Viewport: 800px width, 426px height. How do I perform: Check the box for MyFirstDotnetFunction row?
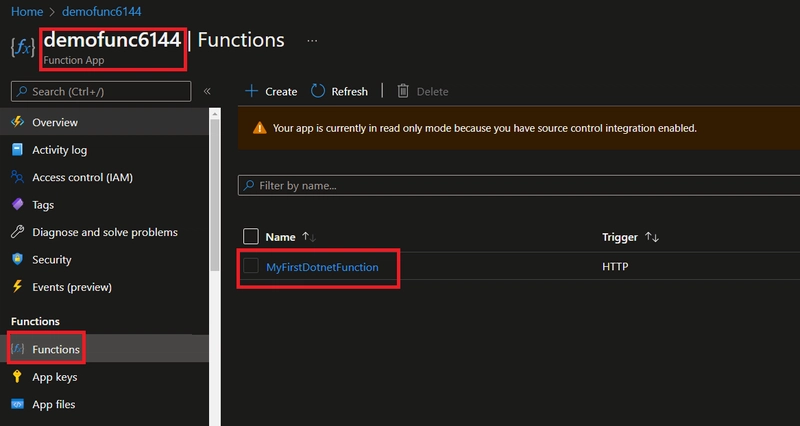(x=251, y=267)
